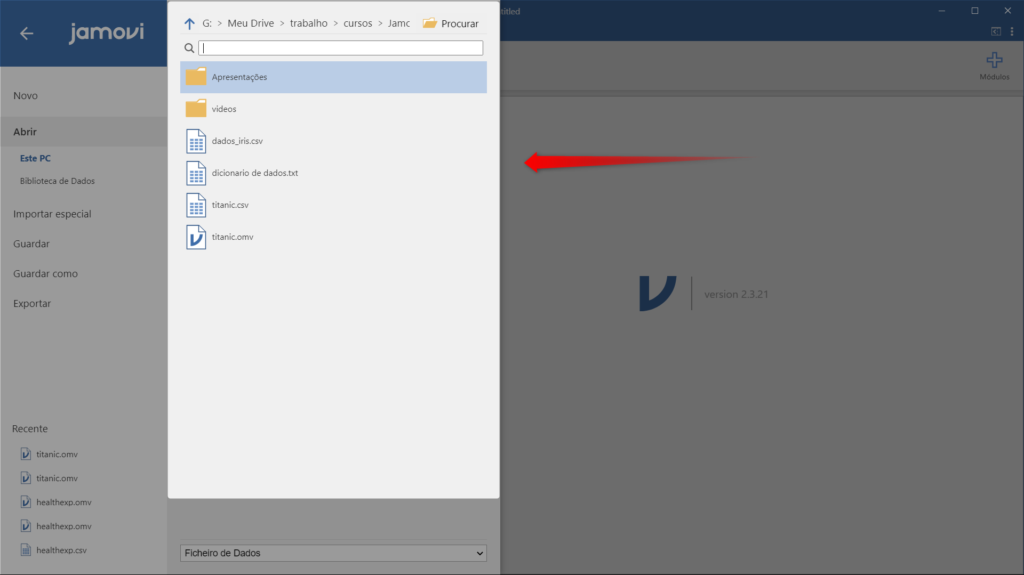Image resolution: width=1024 pixels, height=575 pixels.
Task: Click the dados_iris.csv file icon
Action: (x=196, y=141)
